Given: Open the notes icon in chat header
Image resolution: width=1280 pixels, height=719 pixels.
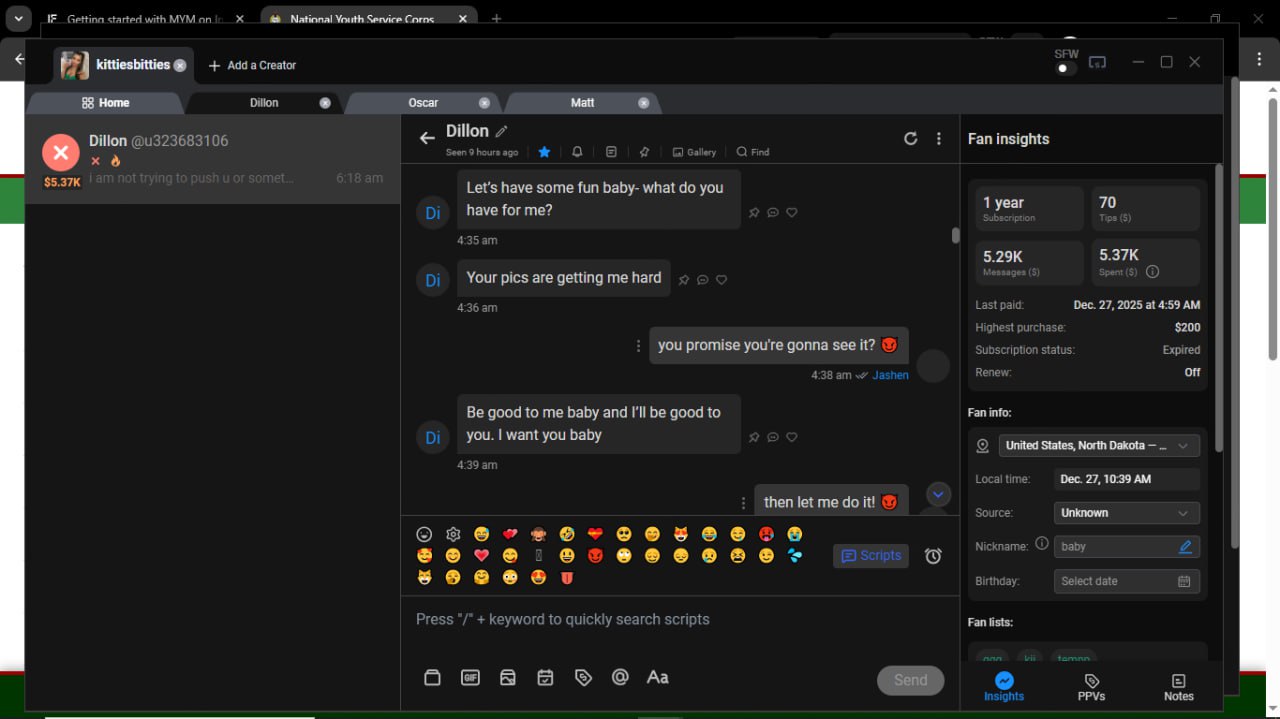Looking at the screenshot, I should pyautogui.click(x=611, y=152).
